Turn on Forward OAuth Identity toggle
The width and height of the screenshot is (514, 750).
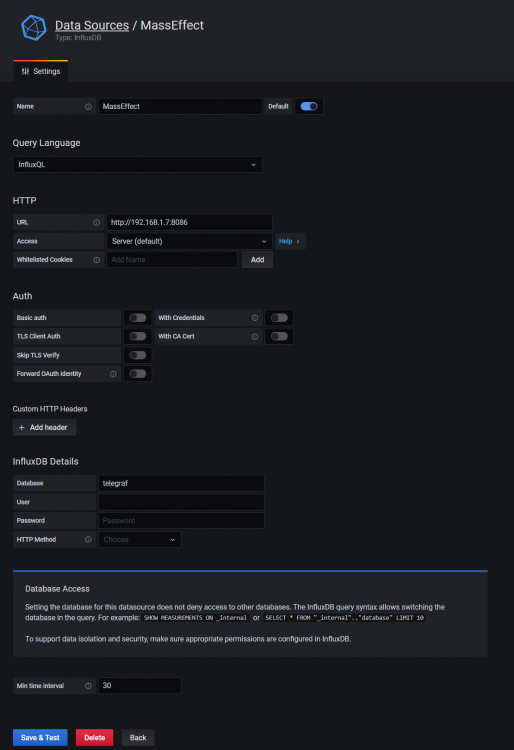pyautogui.click(x=138, y=374)
